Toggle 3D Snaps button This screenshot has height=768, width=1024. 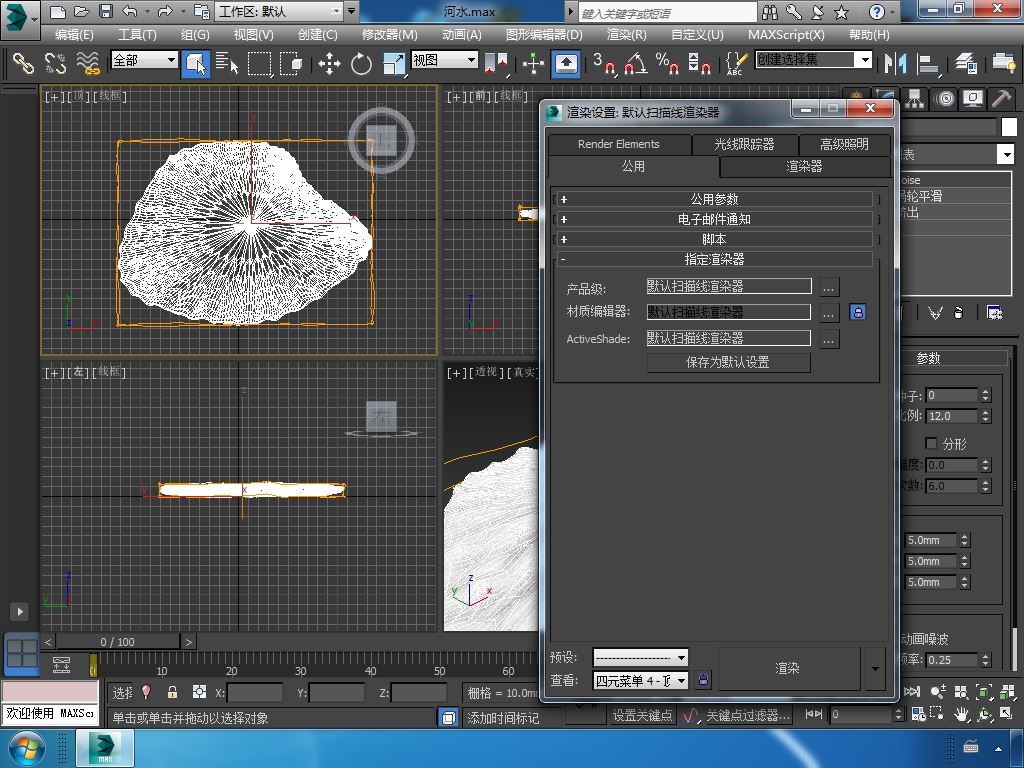[604, 63]
